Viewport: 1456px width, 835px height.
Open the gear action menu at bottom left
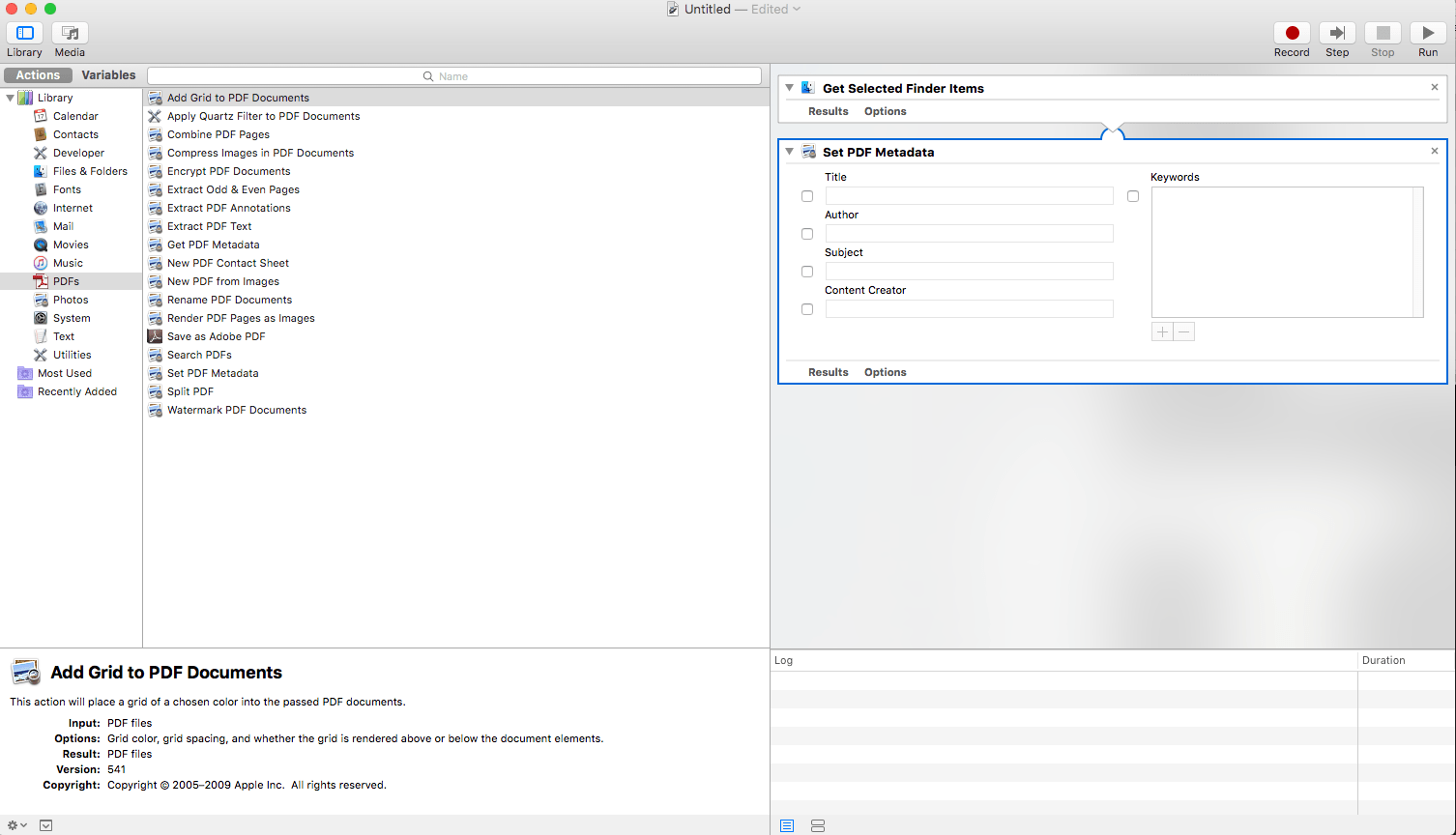(16, 825)
